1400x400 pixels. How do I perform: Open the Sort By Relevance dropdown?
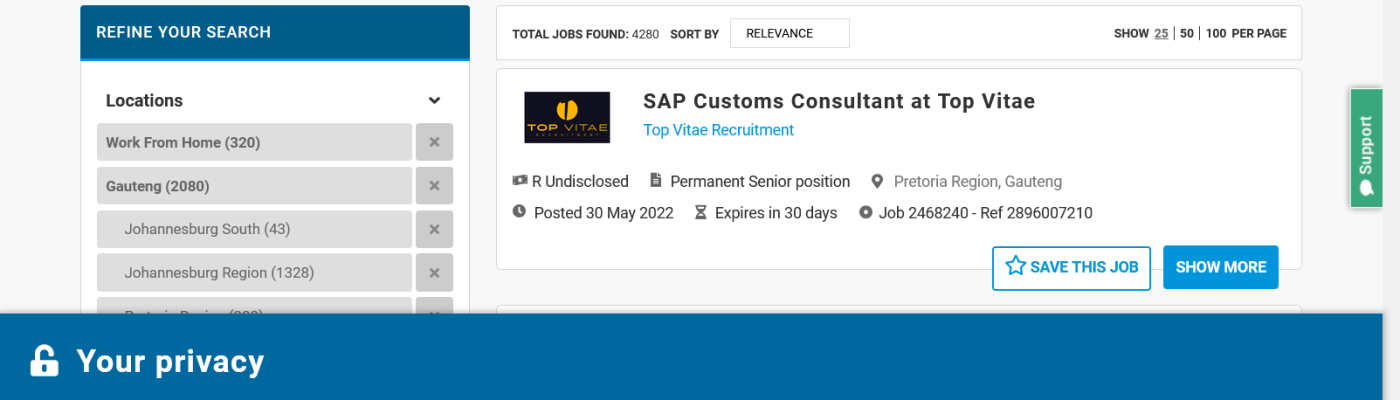click(x=789, y=33)
